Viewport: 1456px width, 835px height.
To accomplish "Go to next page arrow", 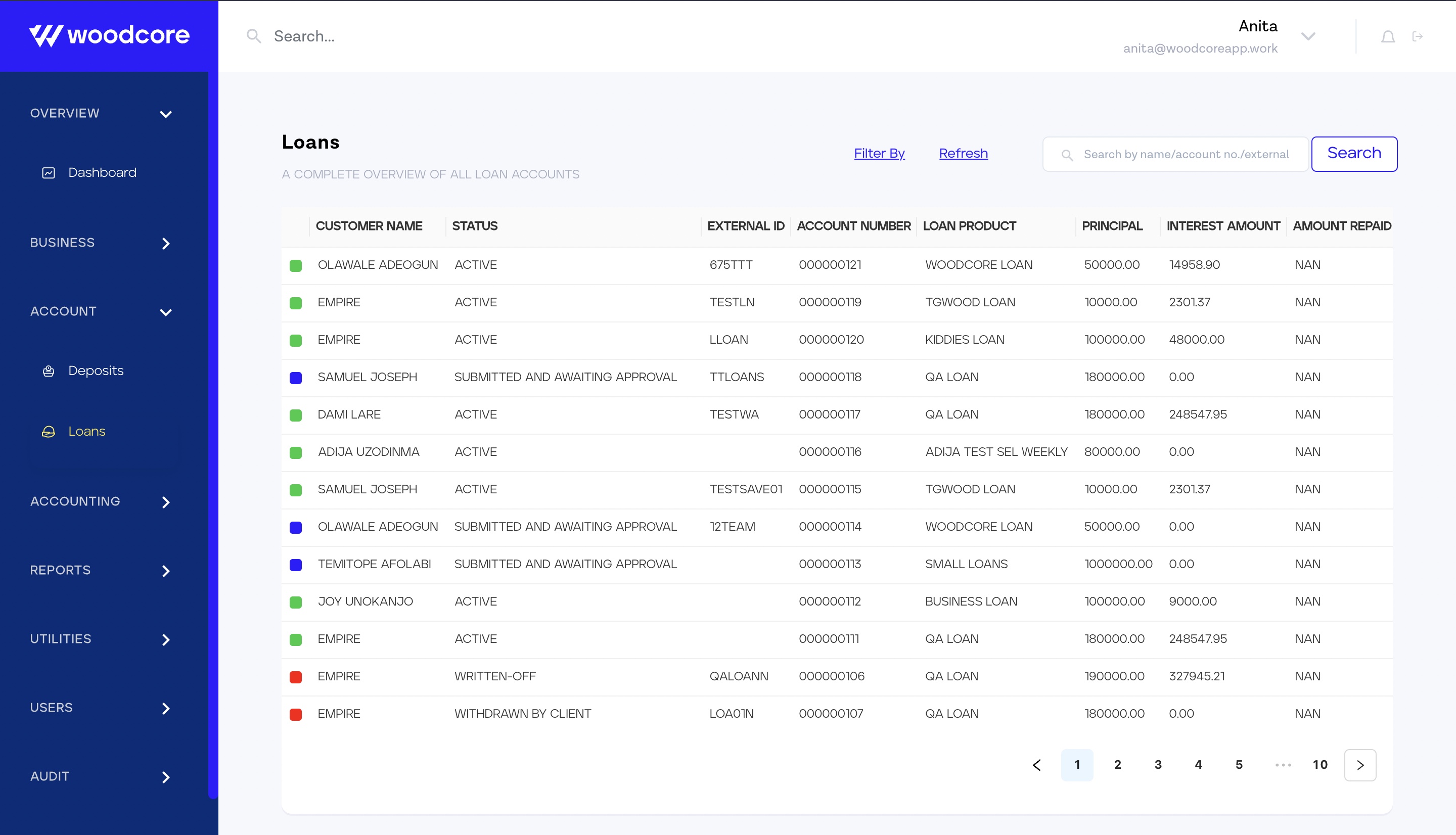I will coord(1359,765).
